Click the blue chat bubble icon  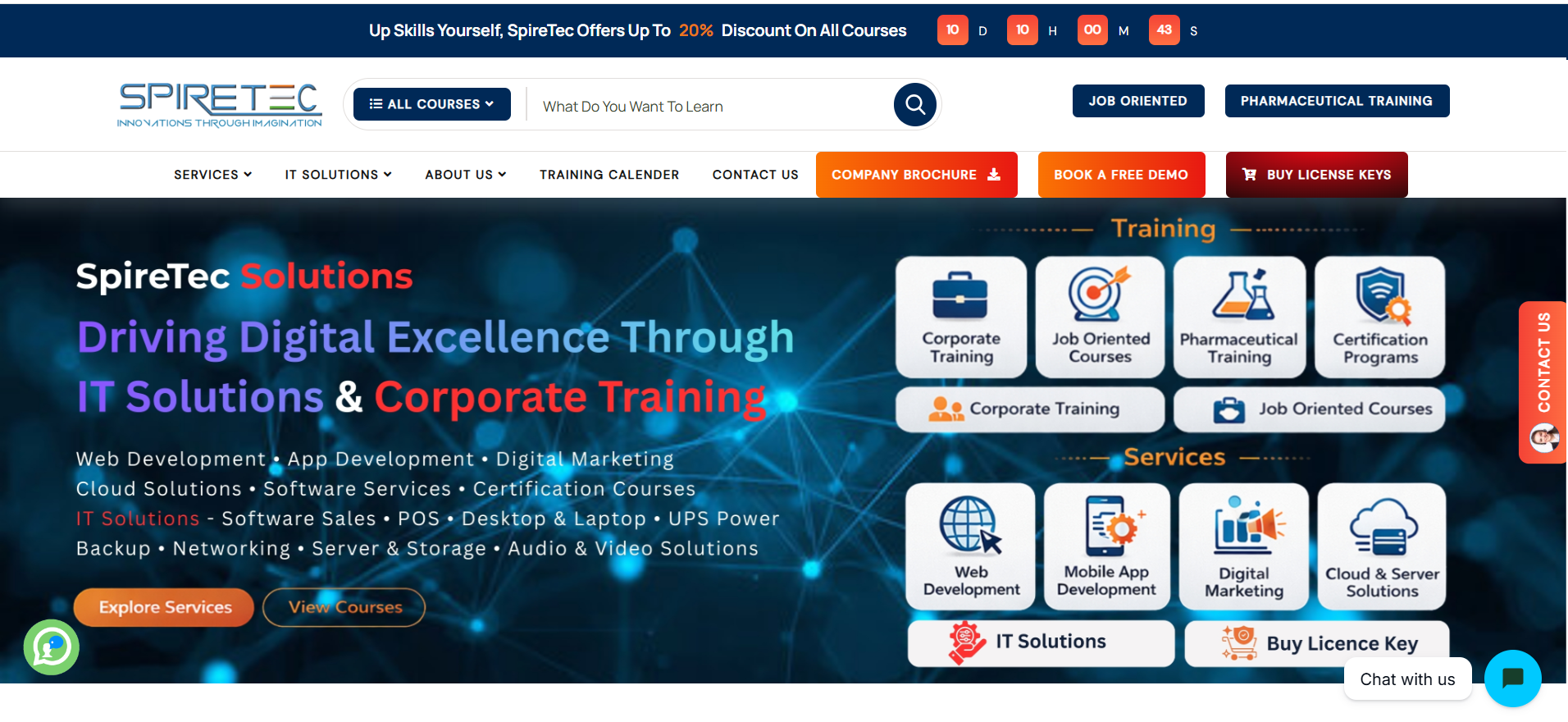(1512, 678)
